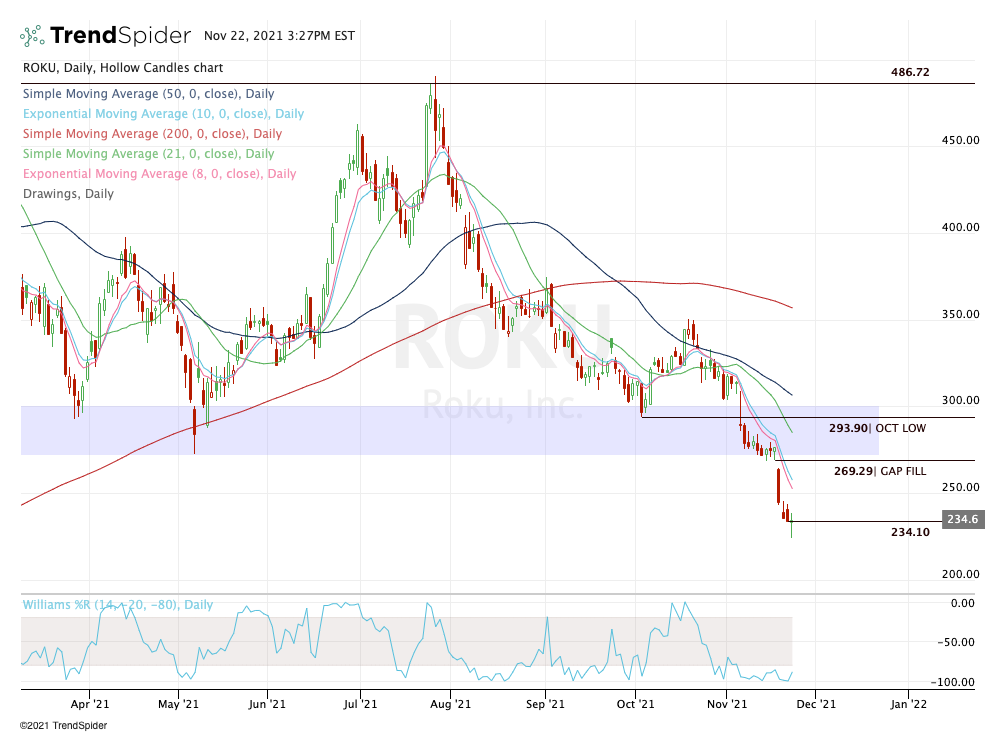Screen dimensions: 1005x735
Task: Select the Simple Moving Average (200) legend entry
Action: pos(153,134)
